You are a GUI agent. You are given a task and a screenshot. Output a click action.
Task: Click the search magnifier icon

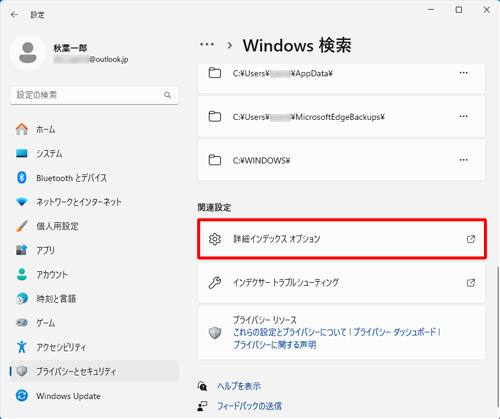pyautogui.click(x=168, y=95)
